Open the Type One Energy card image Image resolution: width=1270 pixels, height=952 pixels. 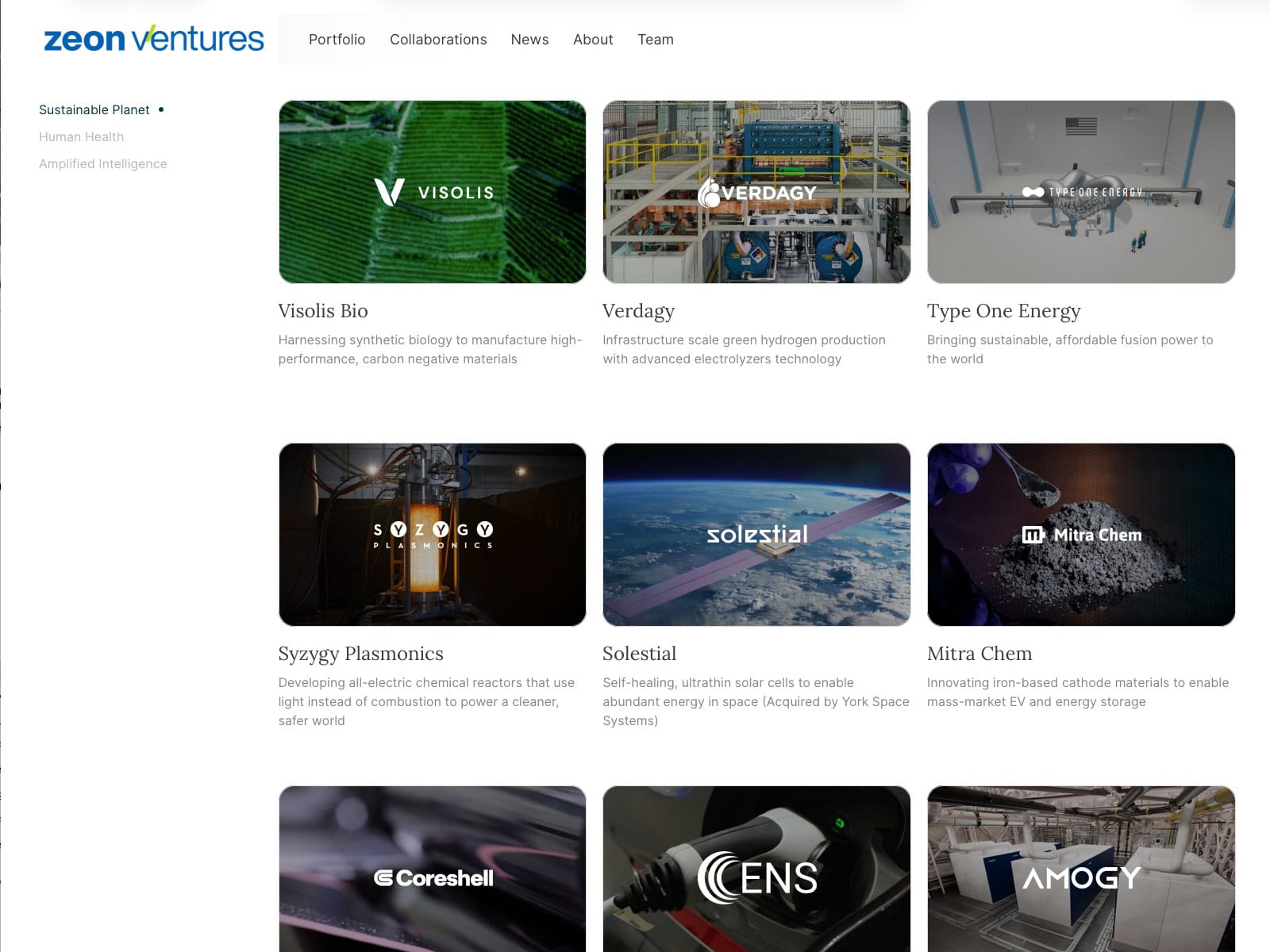click(x=1081, y=192)
